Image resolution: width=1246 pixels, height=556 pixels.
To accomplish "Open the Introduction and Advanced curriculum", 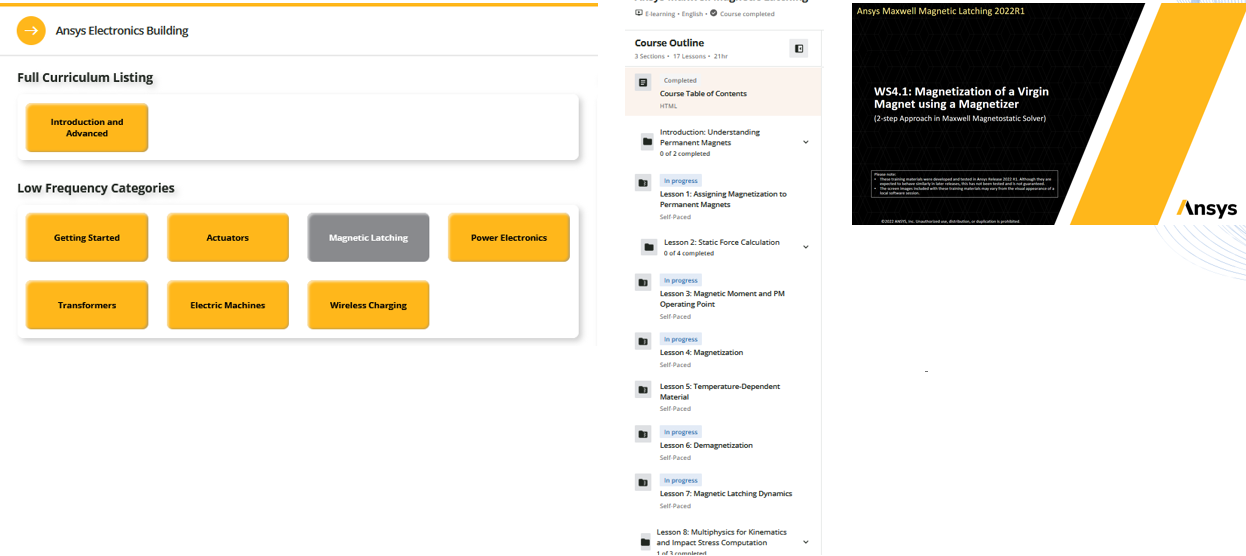I will click(x=87, y=128).
